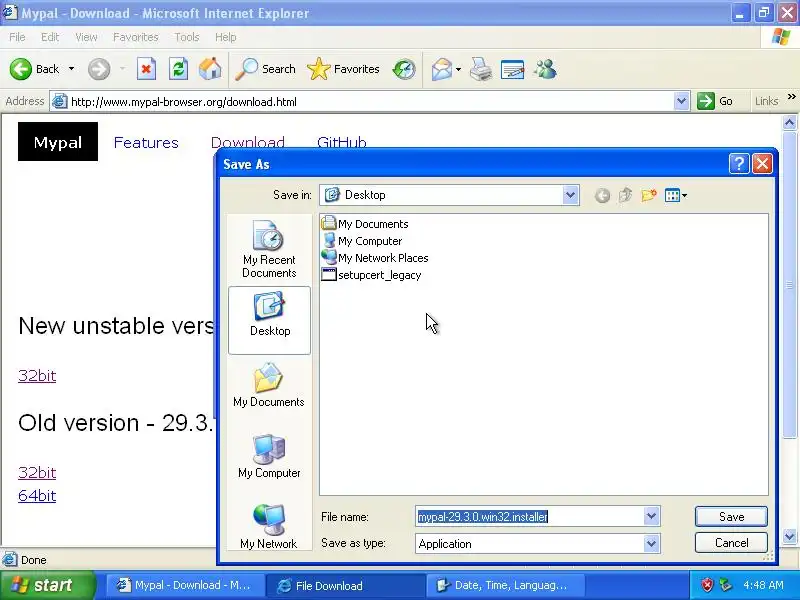The width and height of the screenshot is (800, 600).
Task: Open the Home page icon in IE
Action: click(x=210, y=69)
